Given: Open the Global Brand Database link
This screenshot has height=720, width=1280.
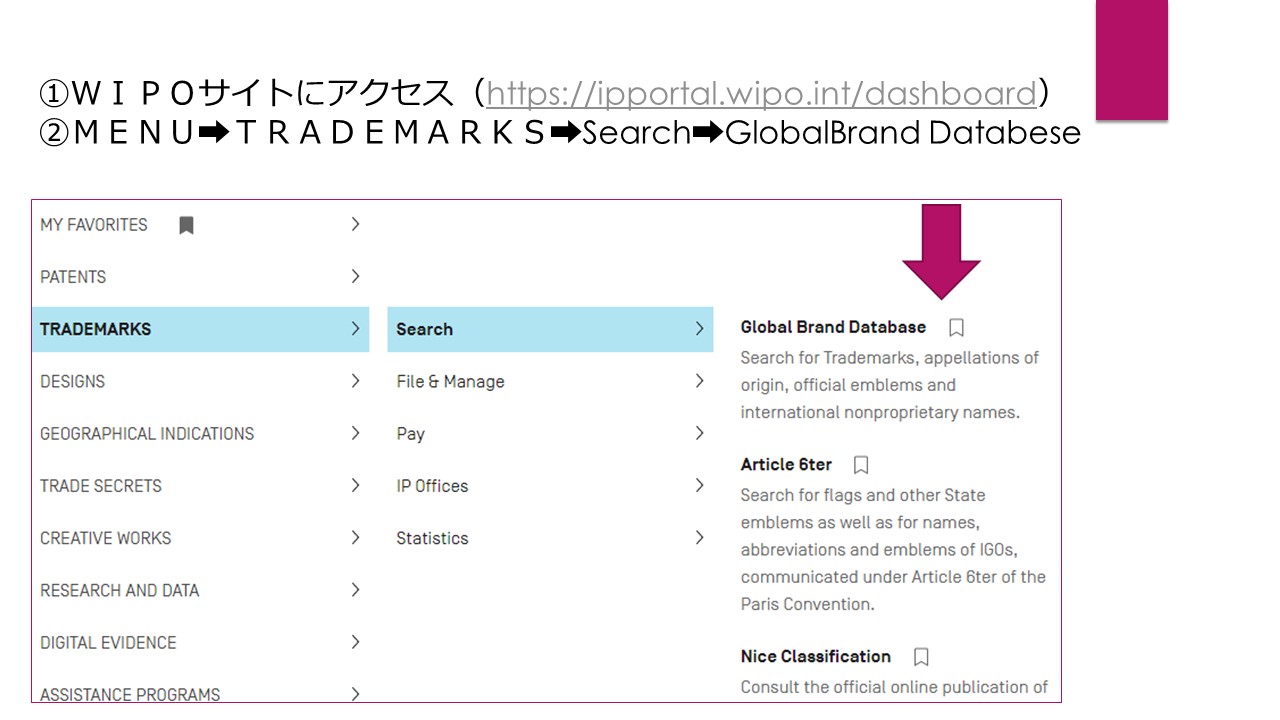Looking at the screenshot, I should tap(833, 327).
